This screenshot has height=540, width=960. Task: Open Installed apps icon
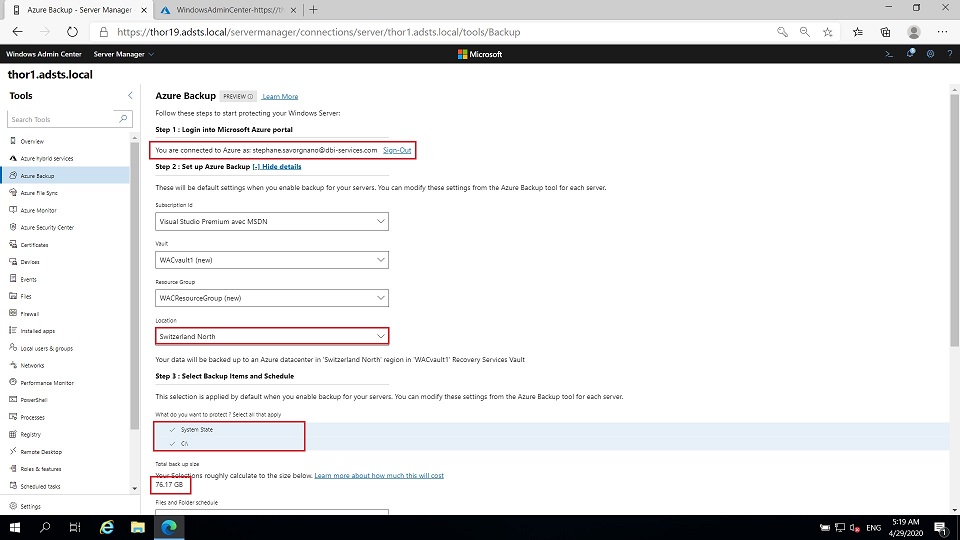pos(13,330)
